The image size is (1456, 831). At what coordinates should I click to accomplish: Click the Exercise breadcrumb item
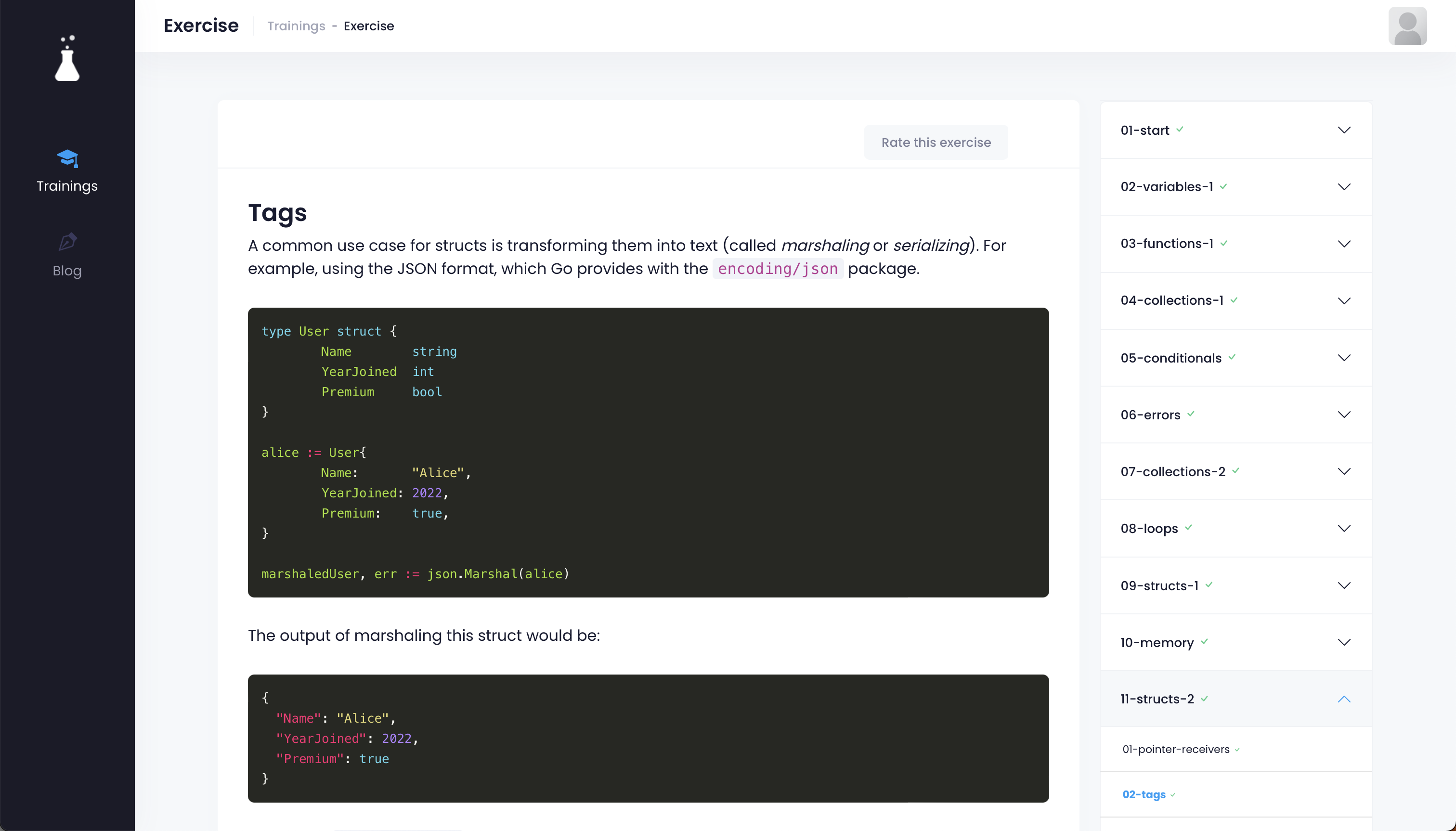point(369,26)
